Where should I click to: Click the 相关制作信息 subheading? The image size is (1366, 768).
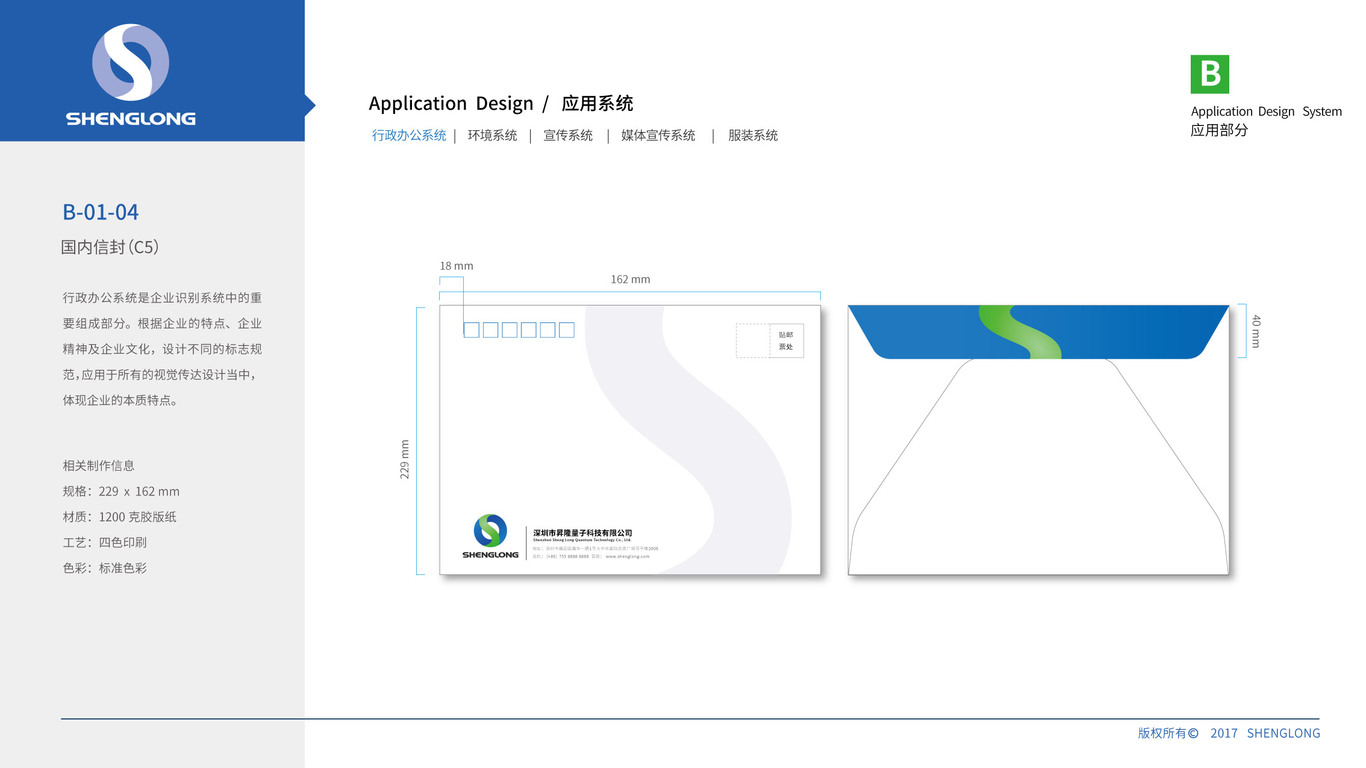pos(98,466)
